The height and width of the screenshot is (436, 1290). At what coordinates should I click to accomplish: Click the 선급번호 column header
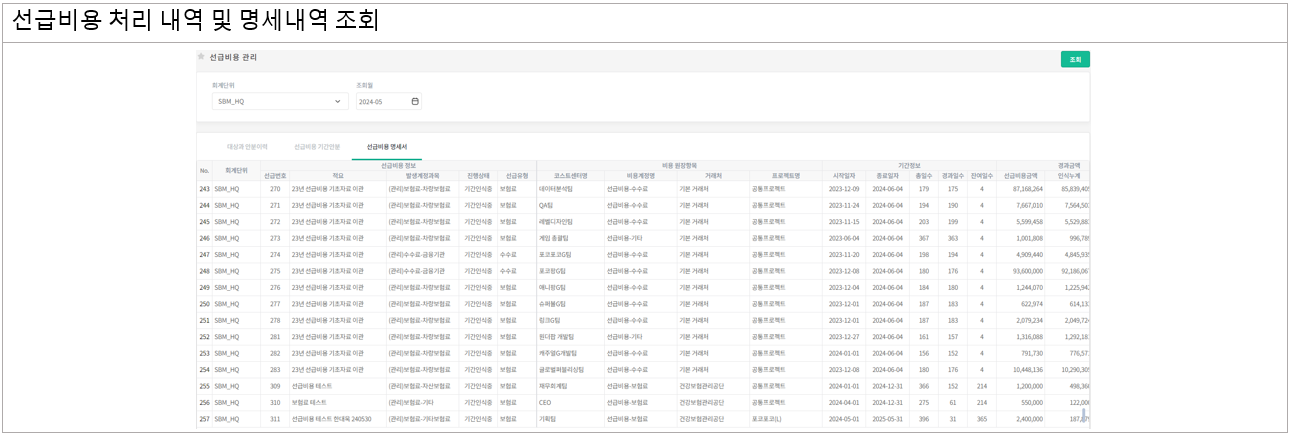pos(275,176)
